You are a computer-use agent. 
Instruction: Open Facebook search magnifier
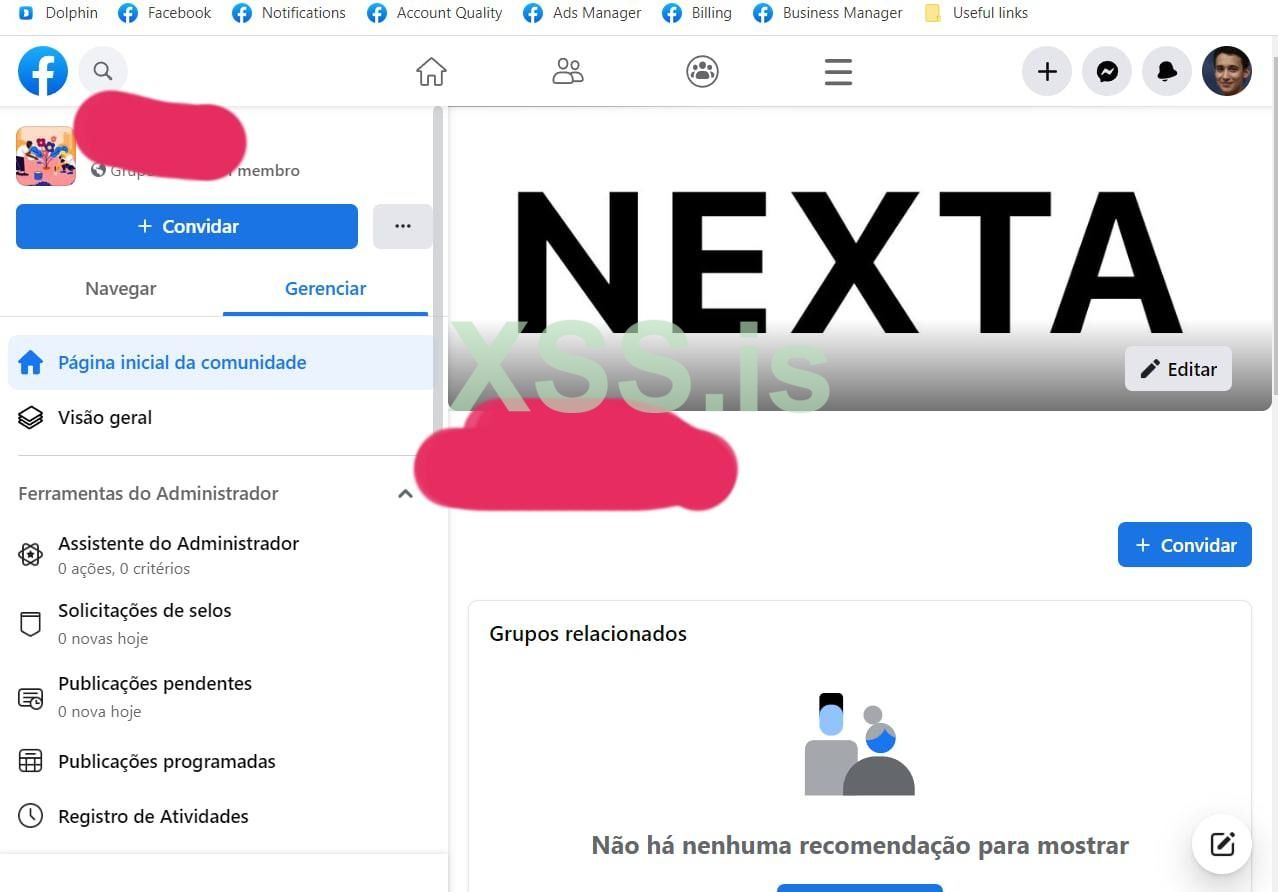pyautogui.click(x=102, y=71)
